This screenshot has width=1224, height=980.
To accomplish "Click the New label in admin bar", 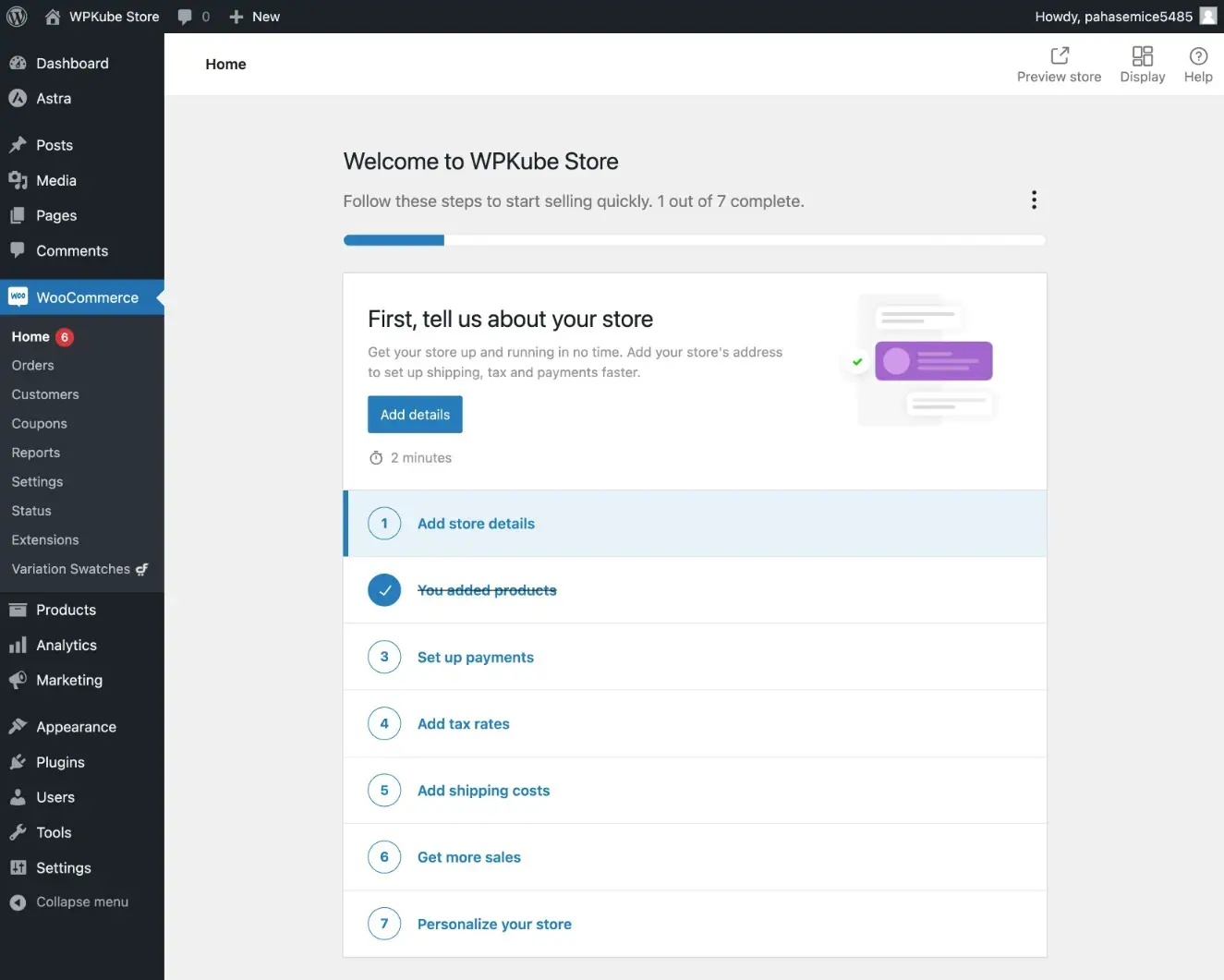I will coord(266,17).
